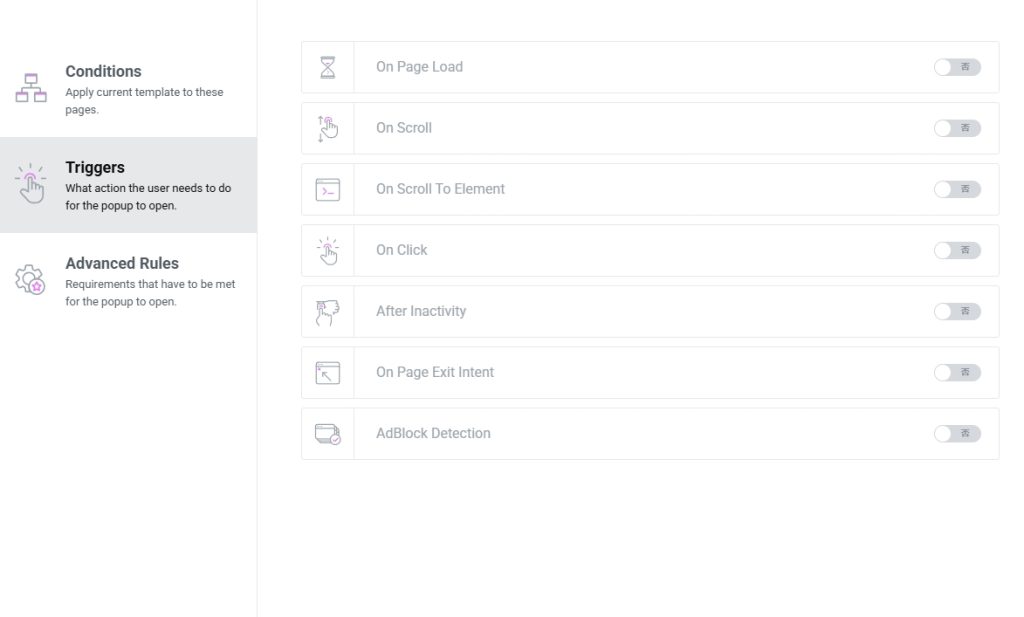This screenshot has height=617, width=1024.
Task: Turn on On Page Exit Intent toggle
Action: coord(957,372)
